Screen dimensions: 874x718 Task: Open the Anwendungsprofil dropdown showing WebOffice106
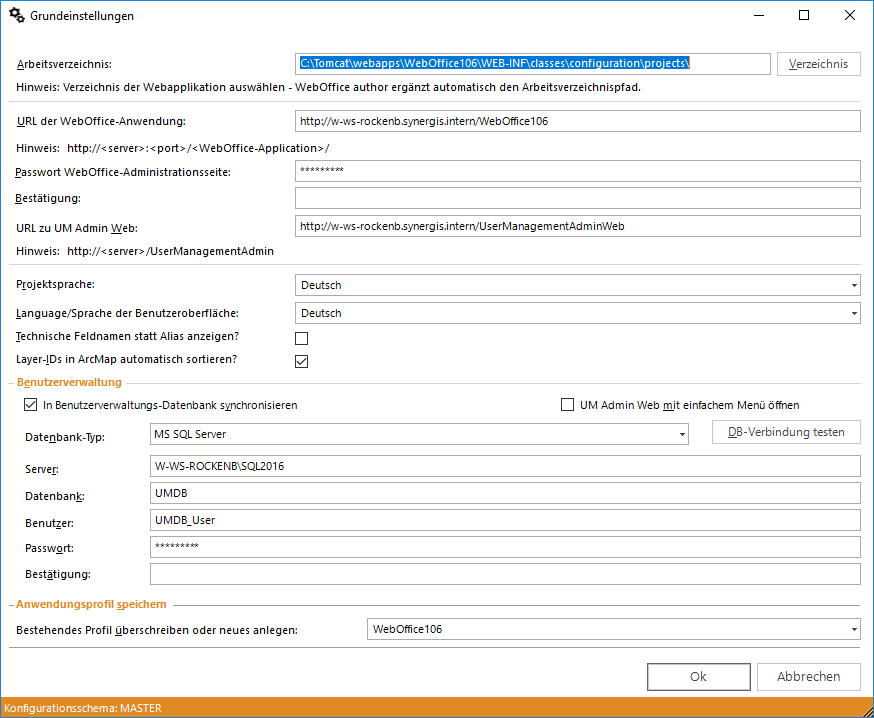(855, 629)
